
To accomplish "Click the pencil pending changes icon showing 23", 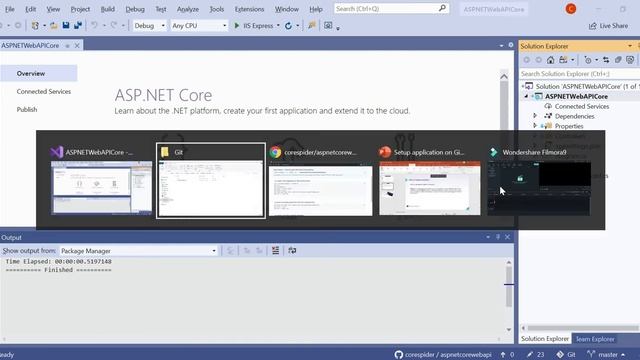I will click(530, 355).
